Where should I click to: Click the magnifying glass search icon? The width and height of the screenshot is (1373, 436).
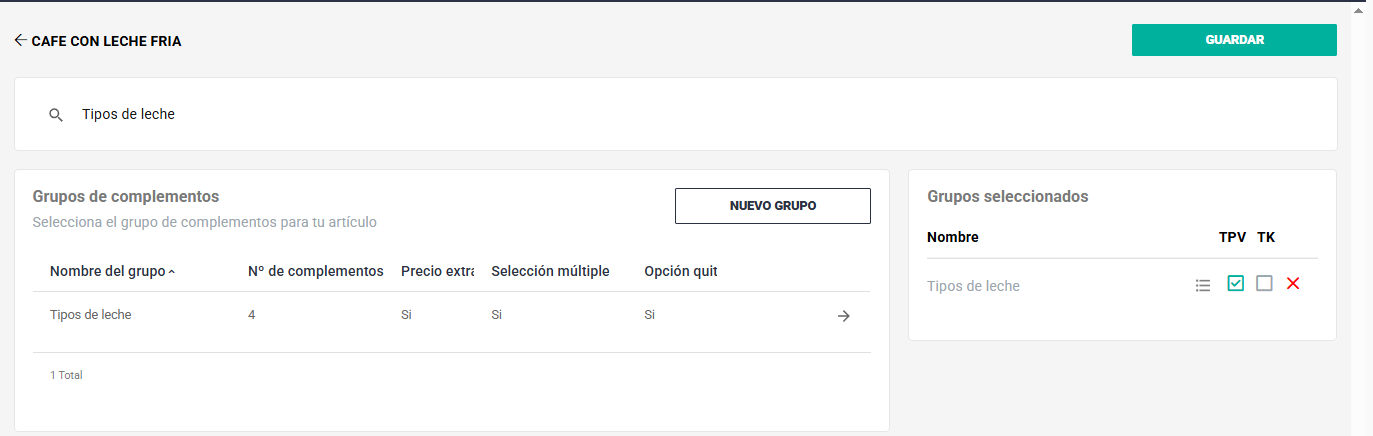click(x=56, y=115)
